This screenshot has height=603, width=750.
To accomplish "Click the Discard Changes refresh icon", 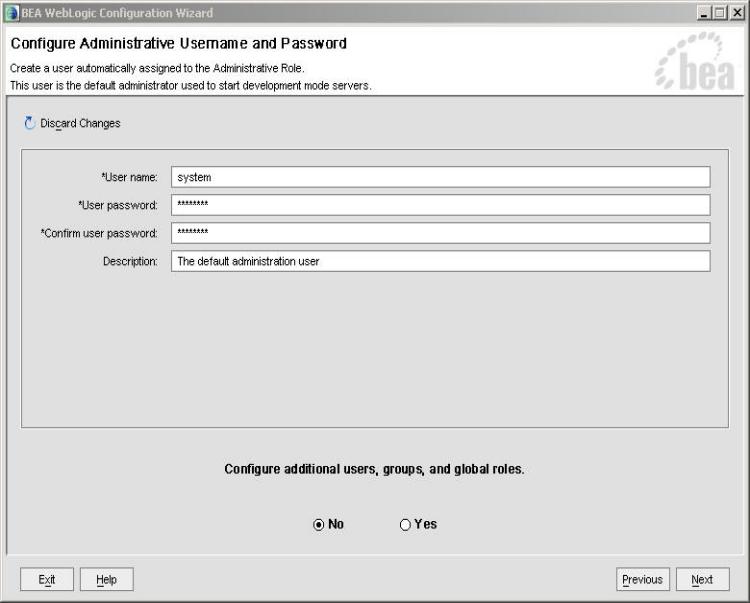I will point(30,123).
